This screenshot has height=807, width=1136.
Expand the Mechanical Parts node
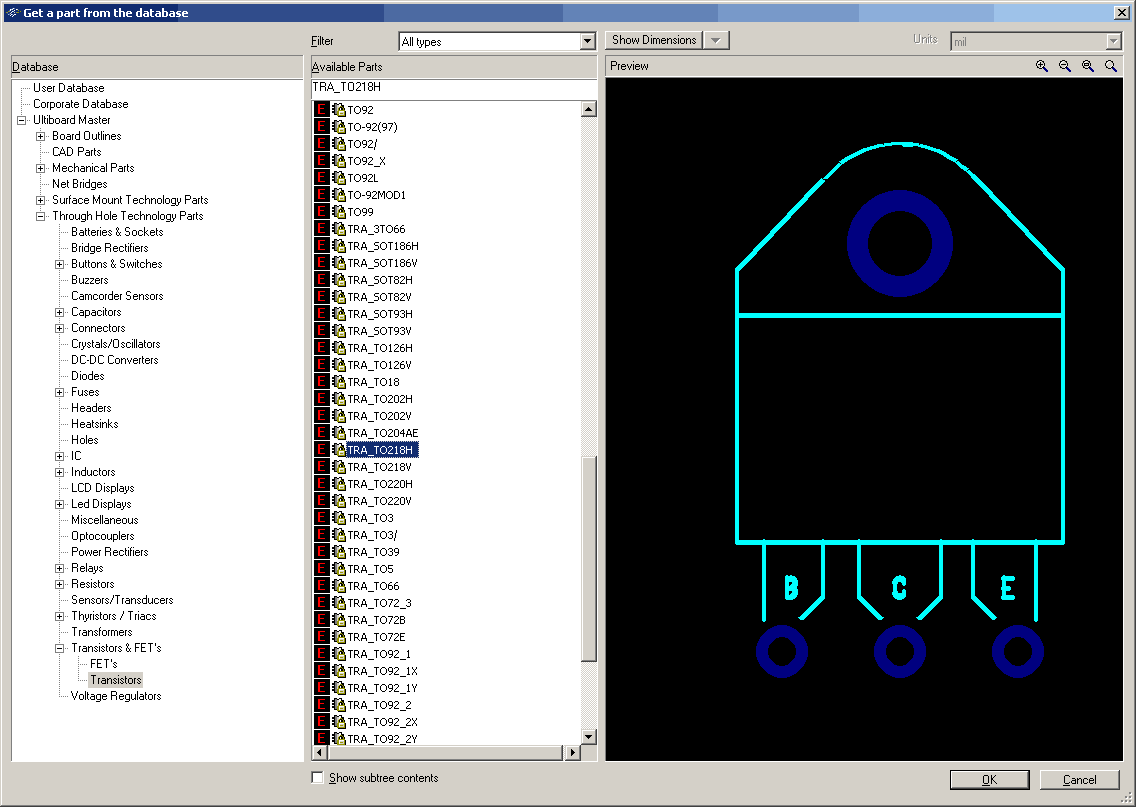41,168
